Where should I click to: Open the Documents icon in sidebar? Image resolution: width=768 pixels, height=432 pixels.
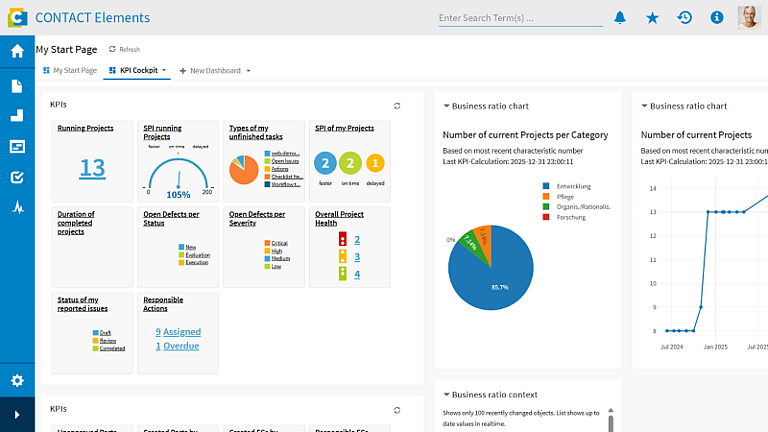pos(17,86)
